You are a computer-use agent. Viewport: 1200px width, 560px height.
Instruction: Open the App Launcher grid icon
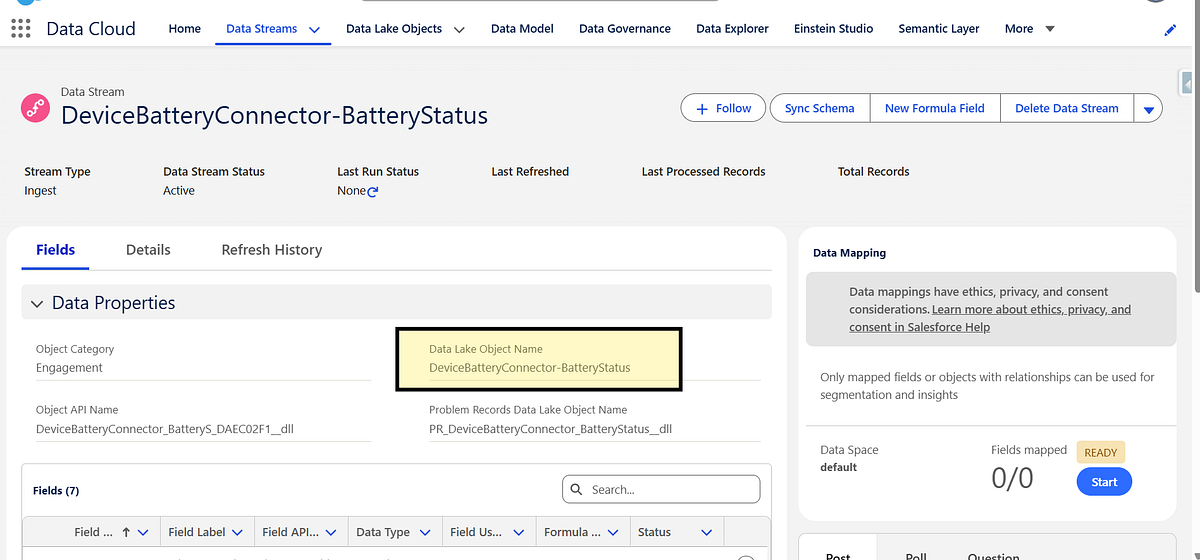coord(20,28)
